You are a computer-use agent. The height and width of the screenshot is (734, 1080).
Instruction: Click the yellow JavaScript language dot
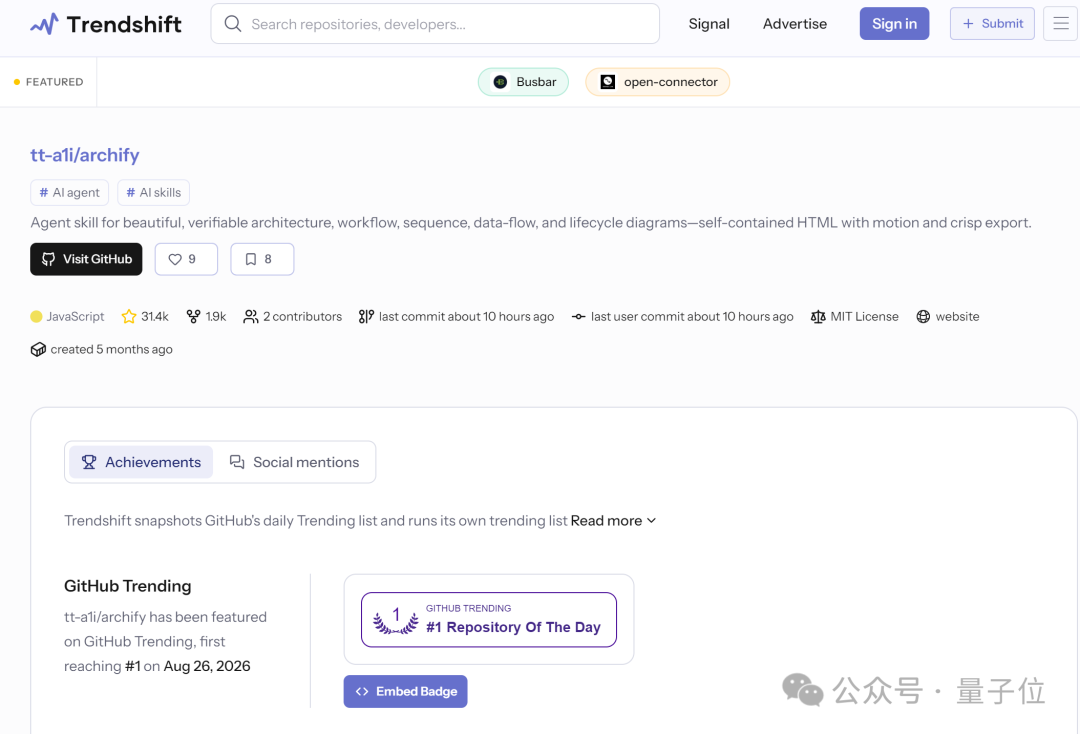[37, 317]
